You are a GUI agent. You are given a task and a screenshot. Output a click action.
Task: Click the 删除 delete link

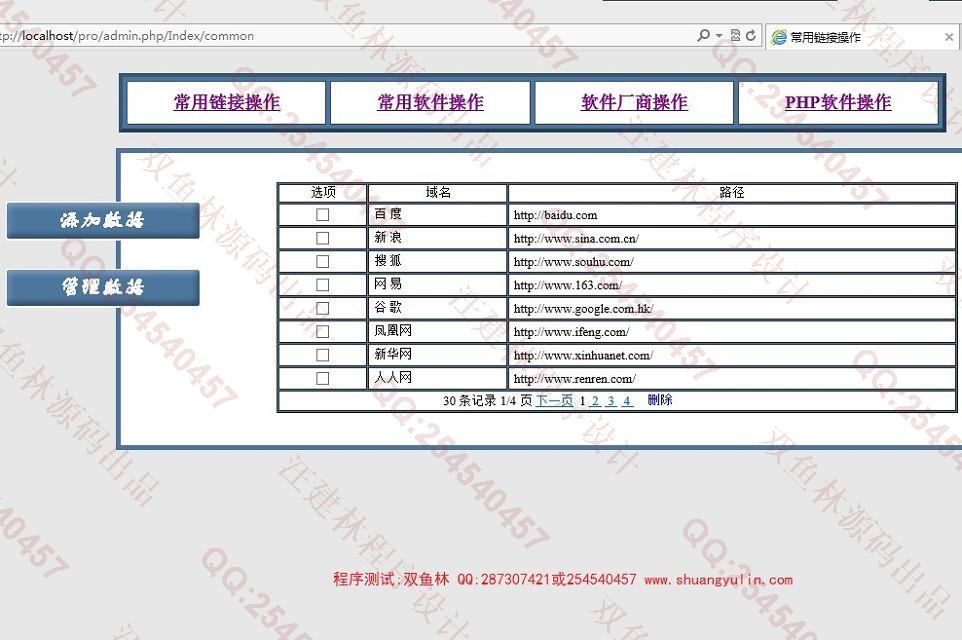pos(660,400)
